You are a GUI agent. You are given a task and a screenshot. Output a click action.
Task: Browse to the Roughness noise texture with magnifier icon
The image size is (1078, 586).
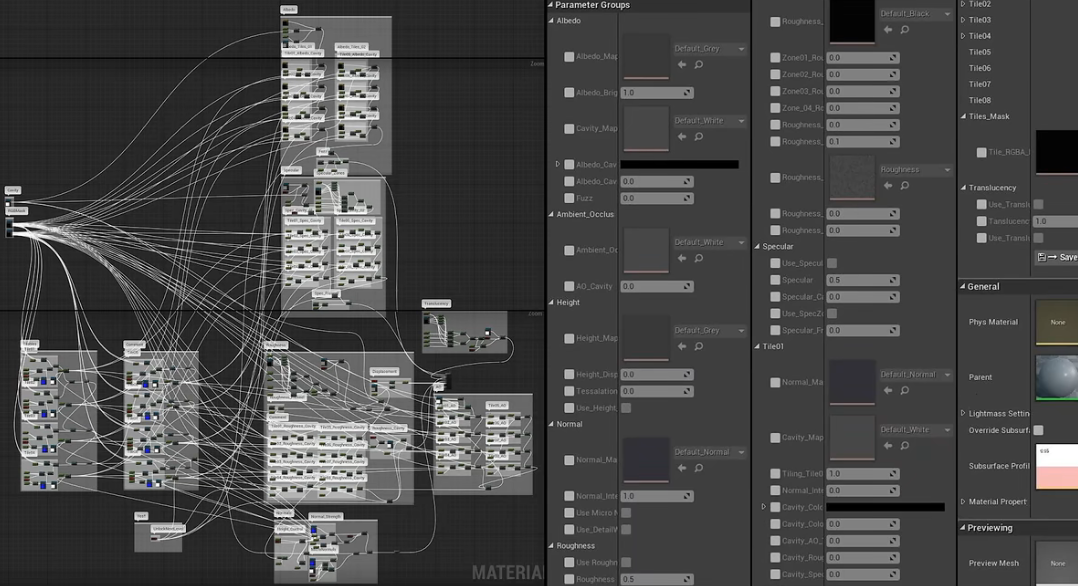click(x=905, y=186)
